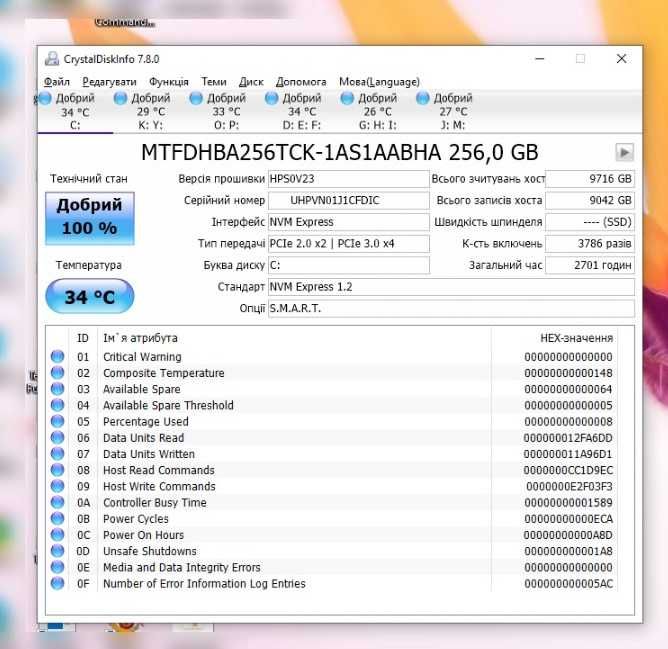The width and height of the screenshot is (668, 649).
Task: Click spindle speed value ---- (SSD)
Action: 590,222
